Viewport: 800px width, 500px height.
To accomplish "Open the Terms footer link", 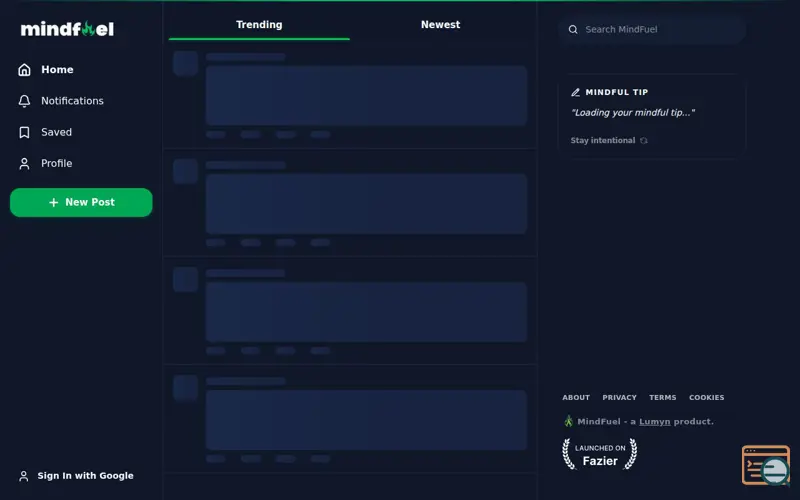I will click(663, 397).
